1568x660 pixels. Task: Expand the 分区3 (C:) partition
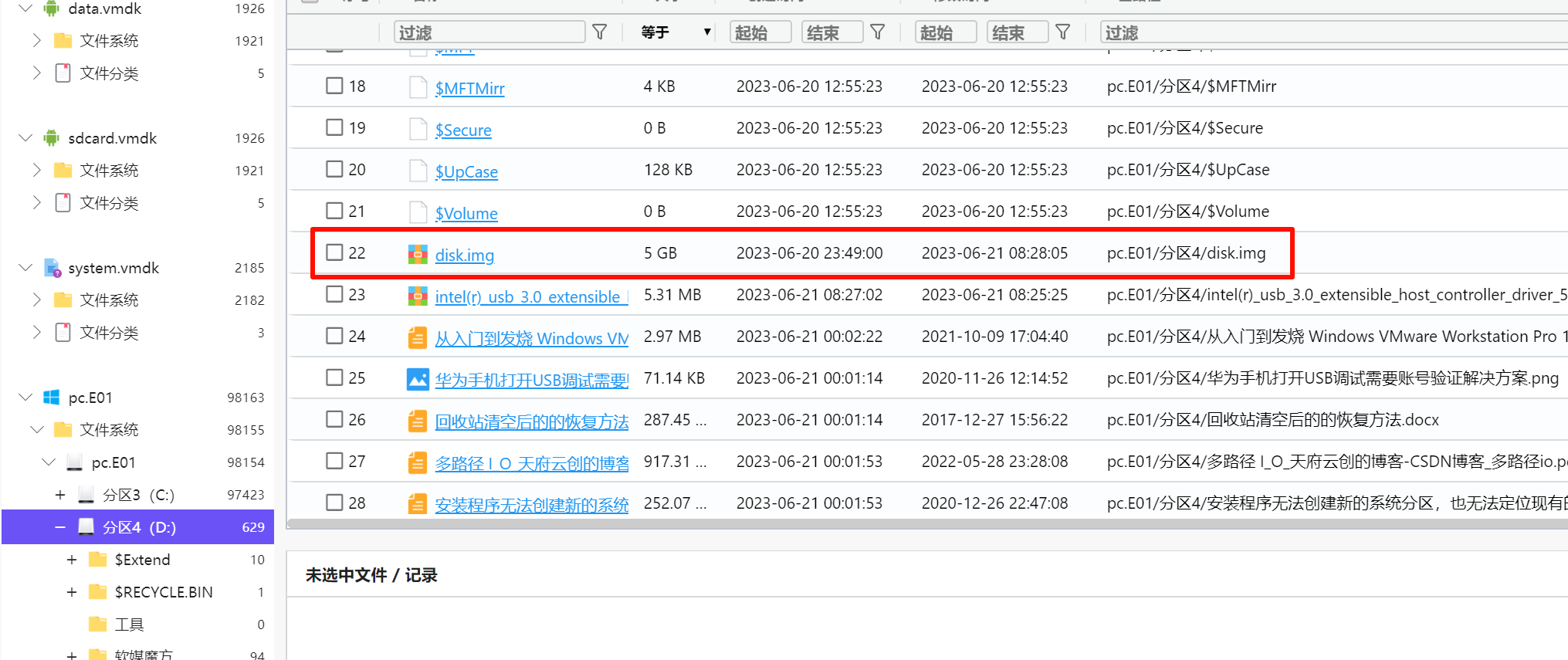[x=60, y=494]
